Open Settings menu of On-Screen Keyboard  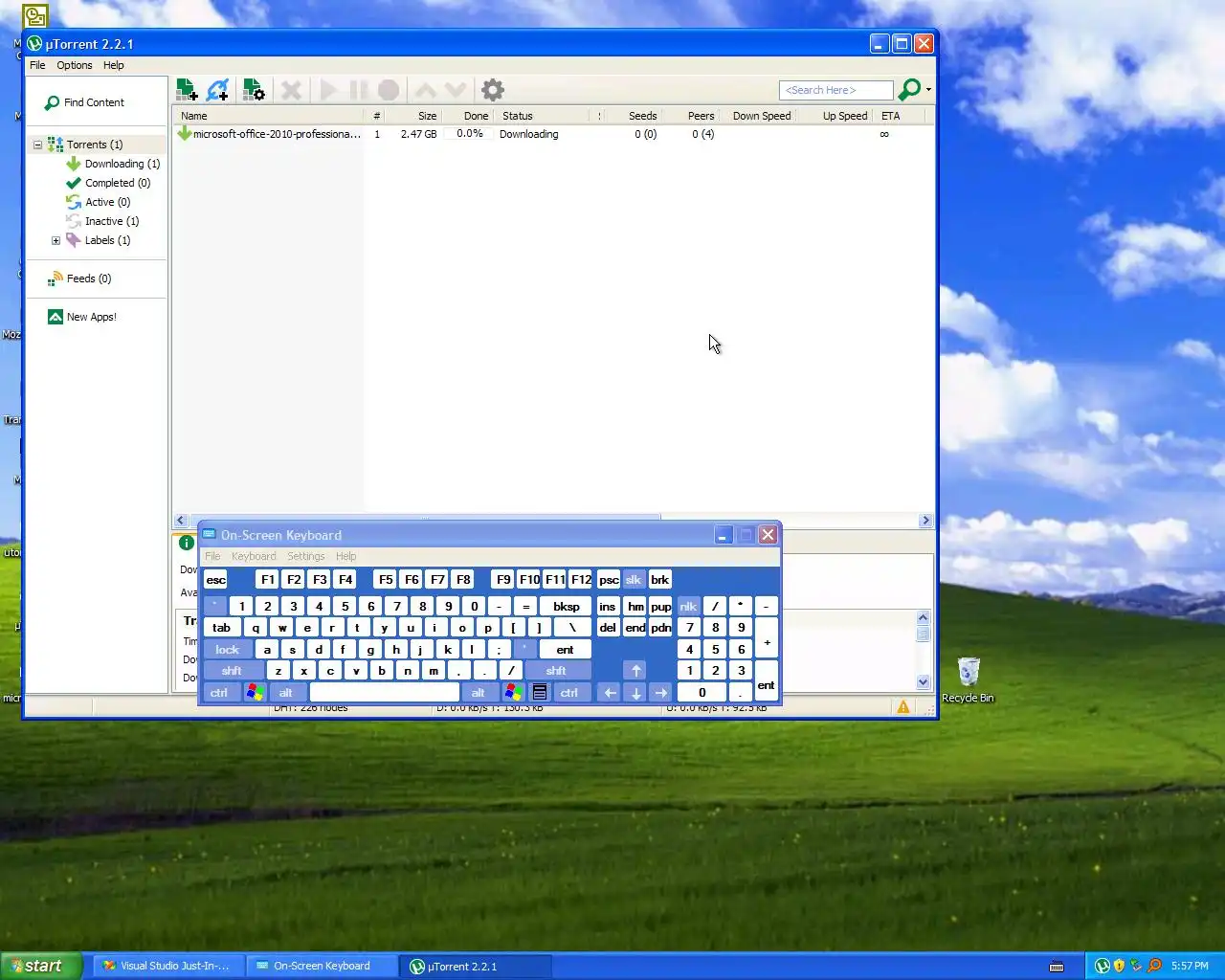[x=306, y=556]
